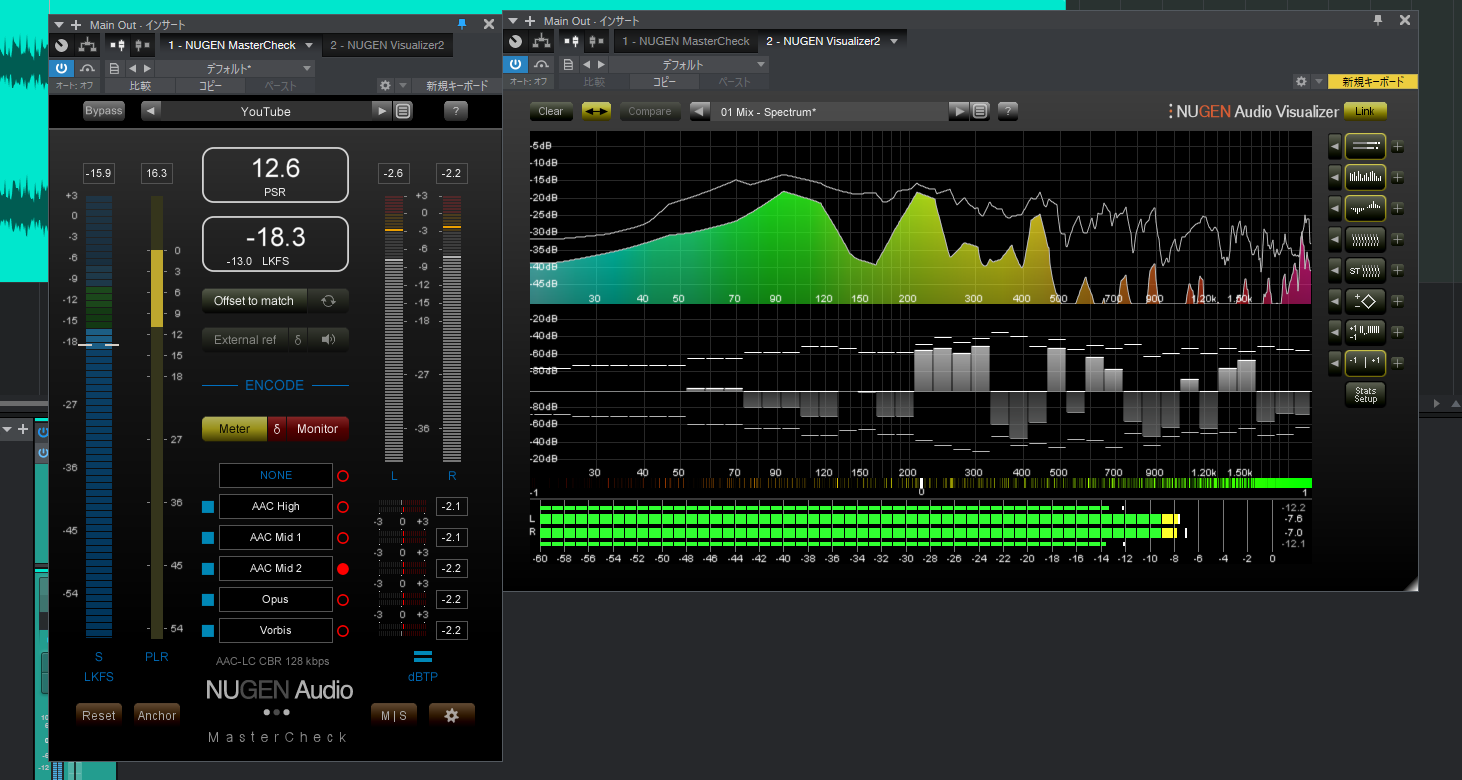Select vectorscope diamond view icon
The width and height of the screenshot is (1462, 780).
[x=1365, y=300]
